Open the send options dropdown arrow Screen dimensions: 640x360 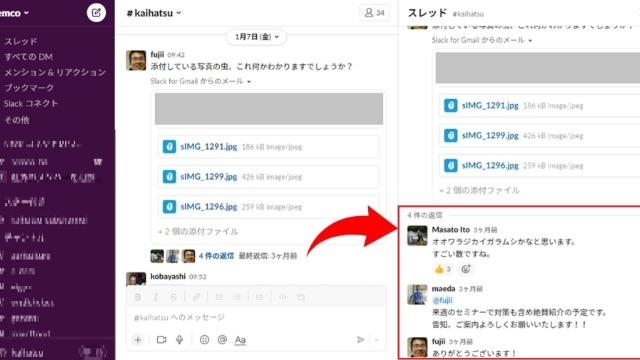(x=376, y=340)
